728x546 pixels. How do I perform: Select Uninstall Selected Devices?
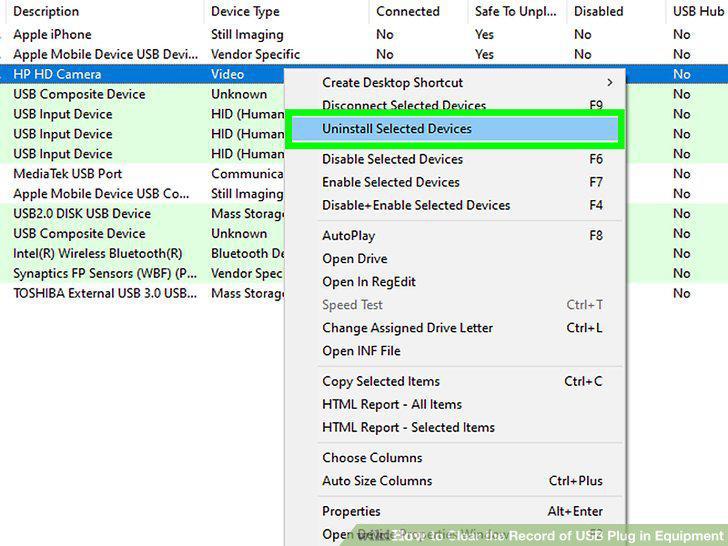pyautogui.click(x=455, y=129)
